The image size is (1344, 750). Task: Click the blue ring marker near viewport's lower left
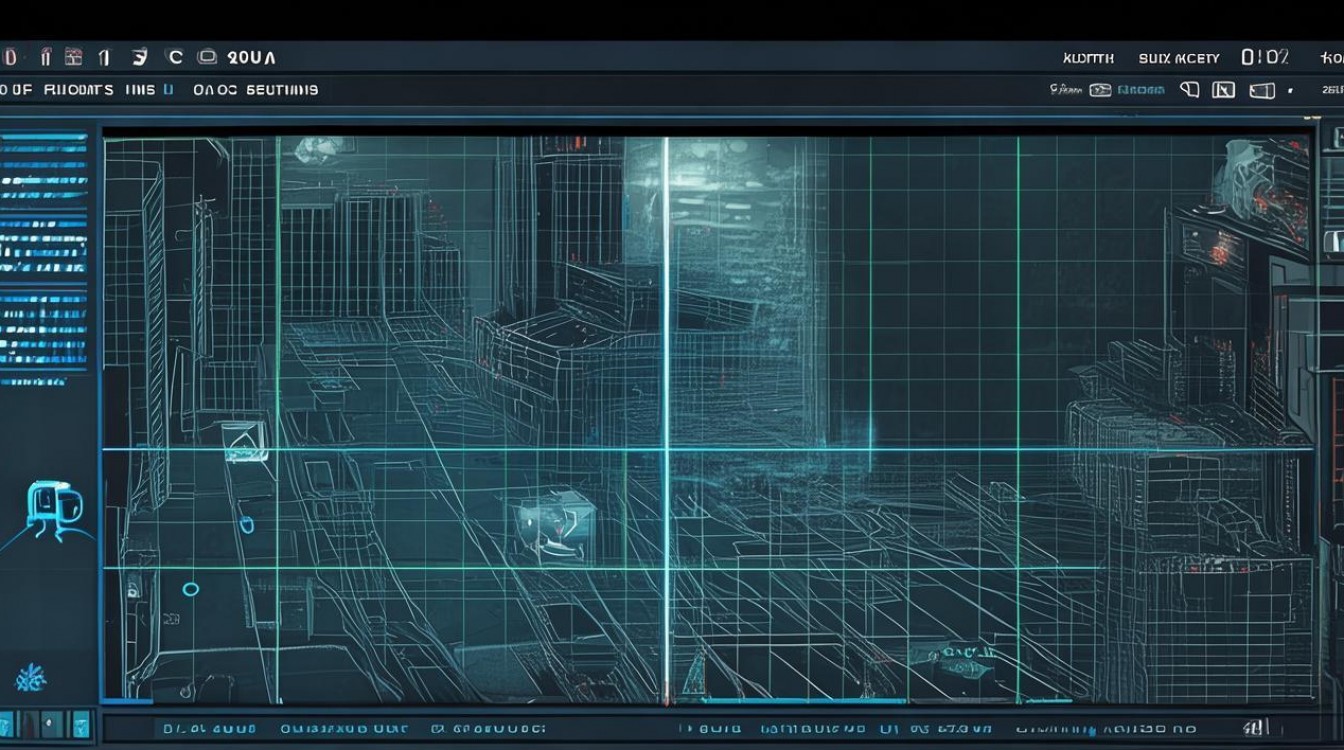pyautogui.click(x=191, y=590)
